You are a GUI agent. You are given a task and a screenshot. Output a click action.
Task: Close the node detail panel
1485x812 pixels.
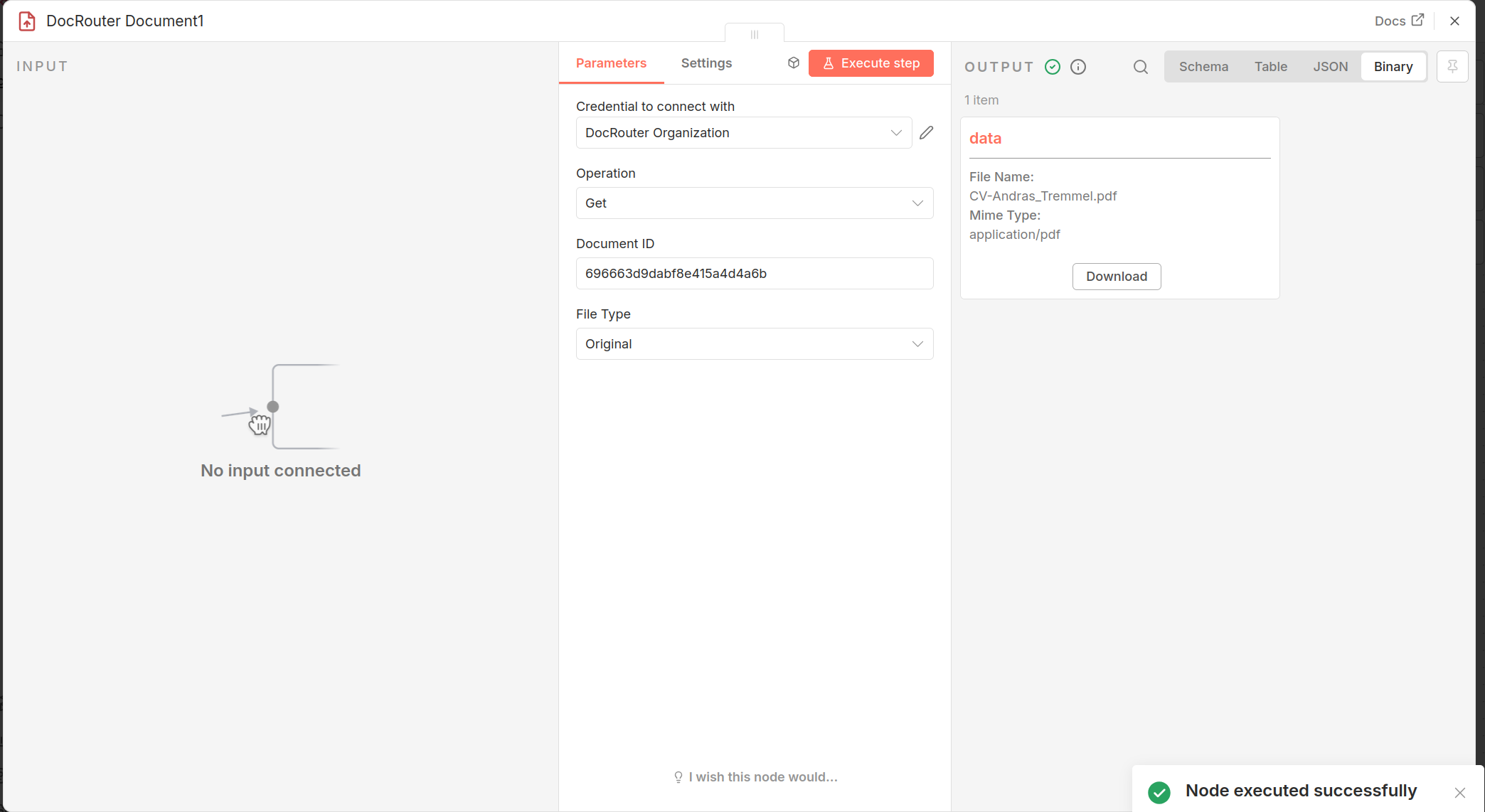coord(1454,21)
